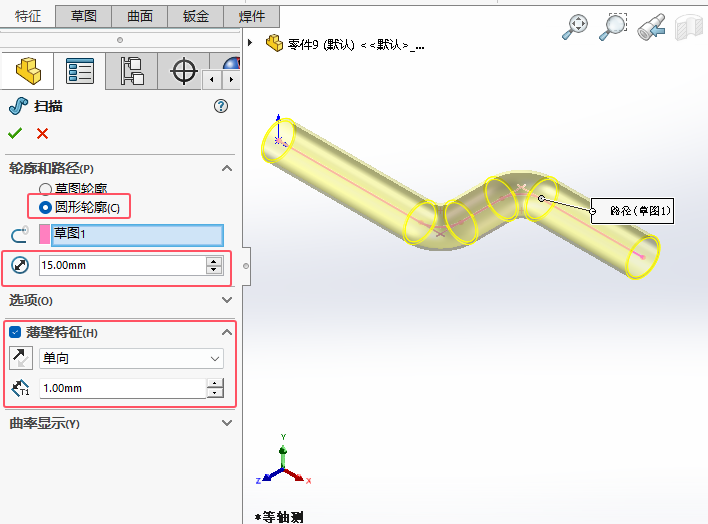Viewport: 708px width, 524px height.
Task: Click the path selection icon beside 草图1
Action: pos(19,234)
